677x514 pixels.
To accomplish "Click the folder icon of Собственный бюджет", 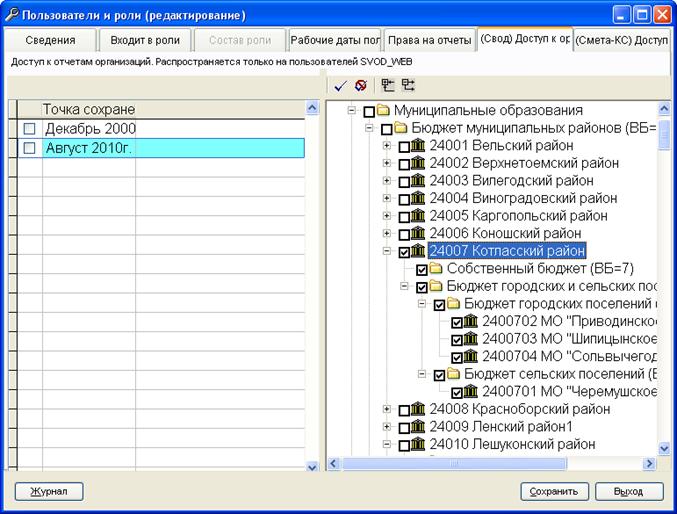I will coord(436,268).
